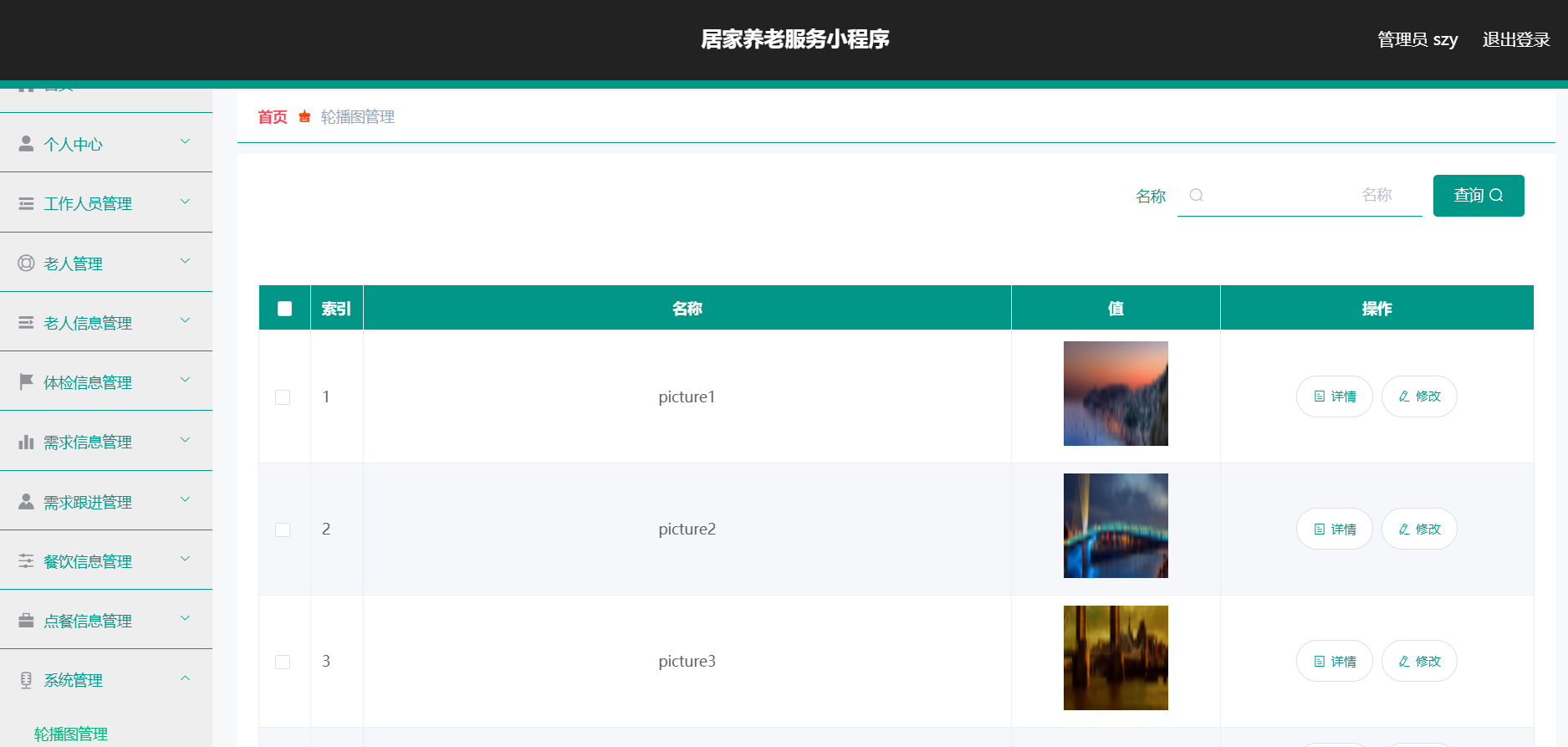
Task: Go to 首页 in the breadcrumb
Action: pos(272,117)
